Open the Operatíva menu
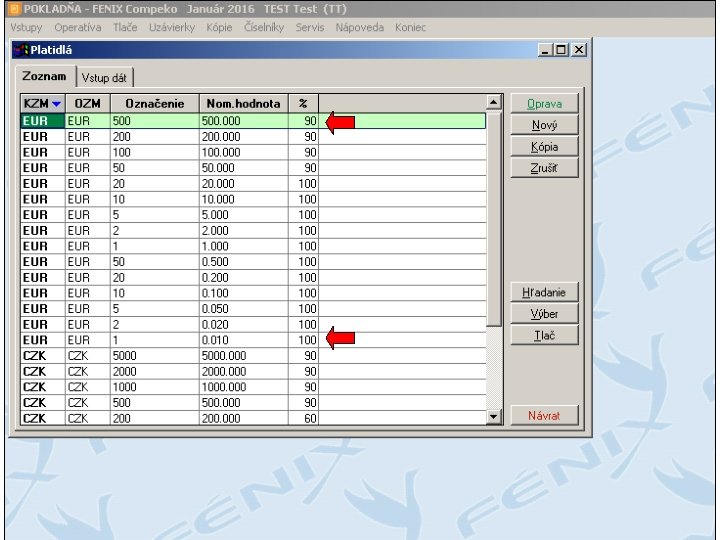This screenshot has width=720, height=540. coord(78,28)
